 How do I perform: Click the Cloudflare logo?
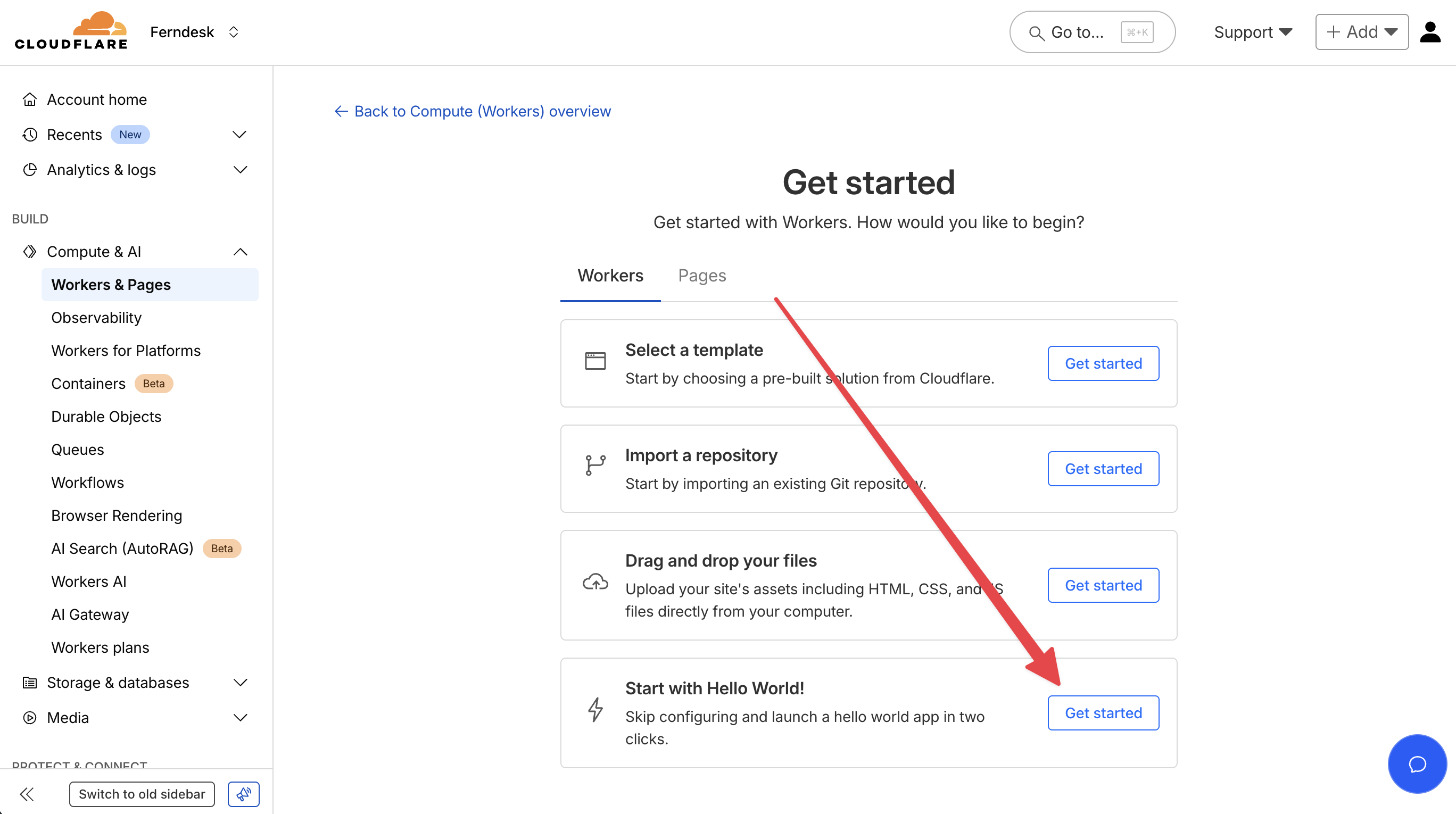click(71, 31)
